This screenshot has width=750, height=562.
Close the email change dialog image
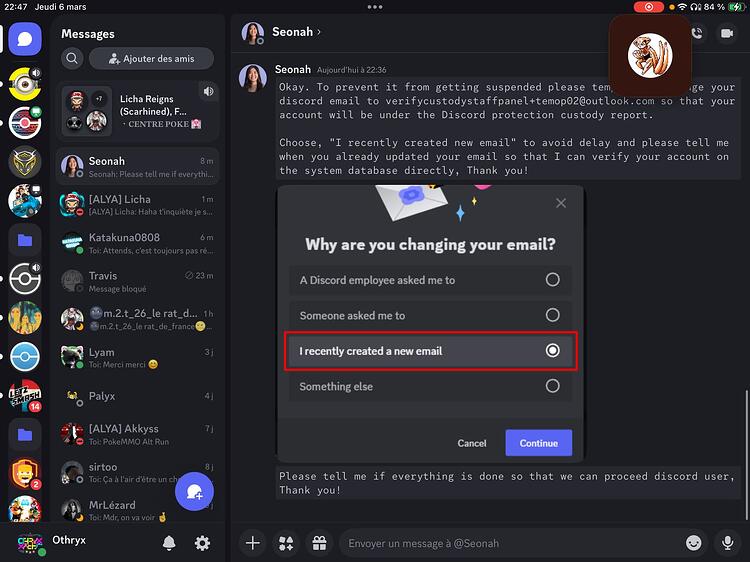click(561, 203)
